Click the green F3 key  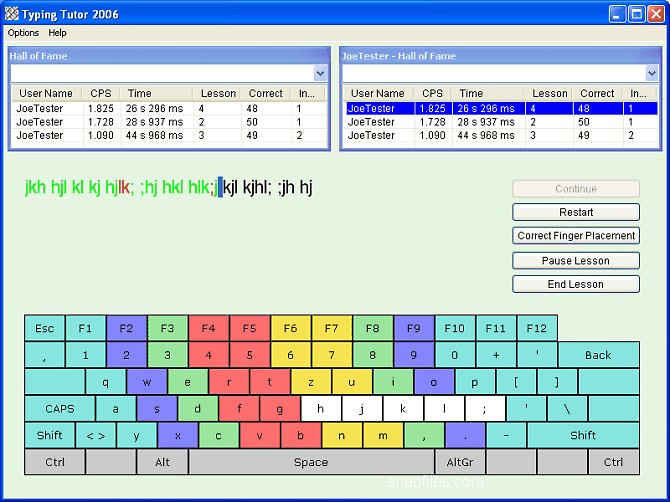pos(168,328)
